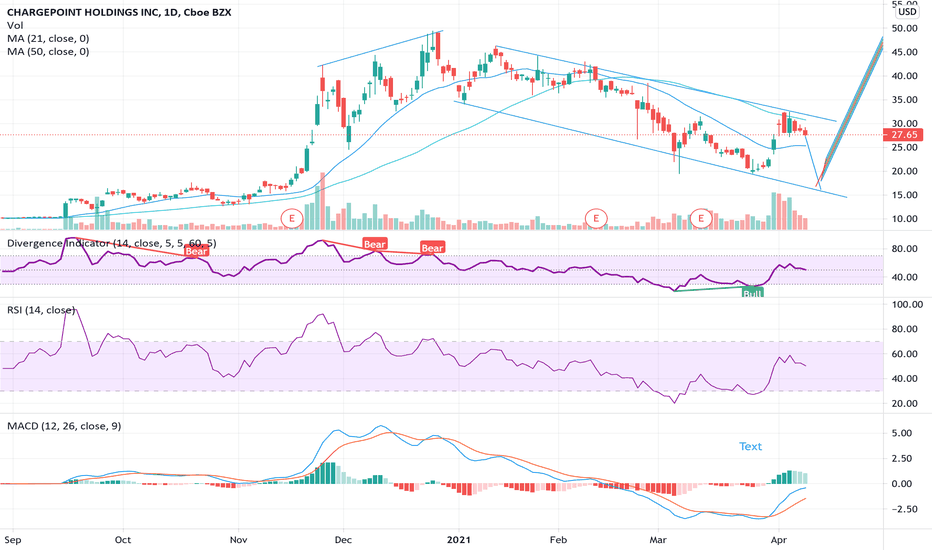Click the 35.00 price axis label

(x=905, y=99)
